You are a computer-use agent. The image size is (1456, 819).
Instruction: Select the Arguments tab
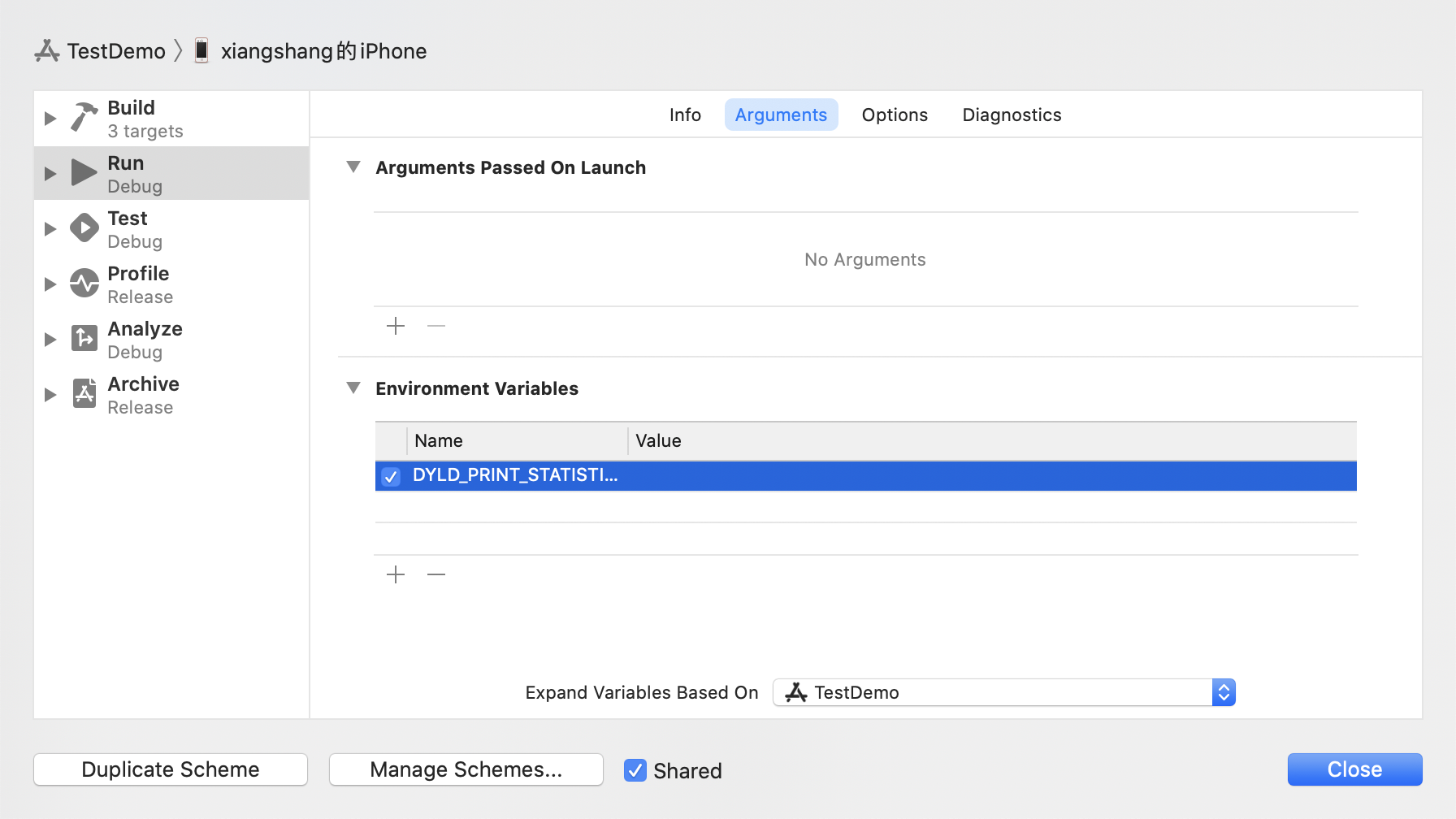tap(781, 115)
